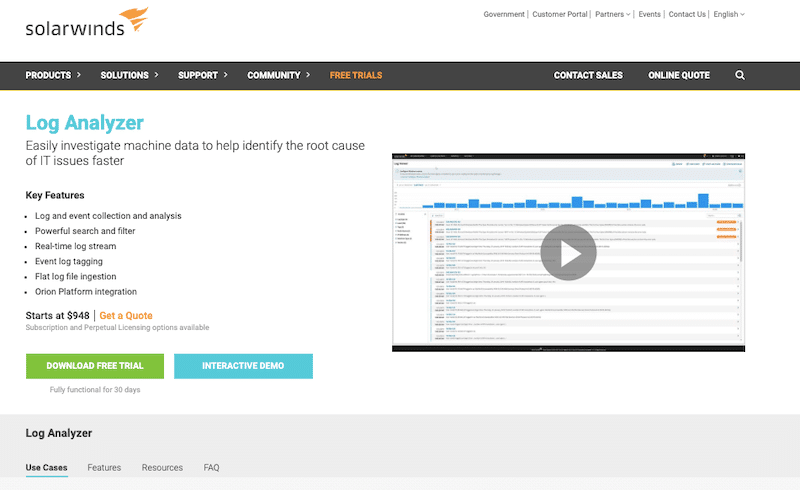Click the 'Key Features' heading
Viewport: 800px width, 490px height.
55,195
